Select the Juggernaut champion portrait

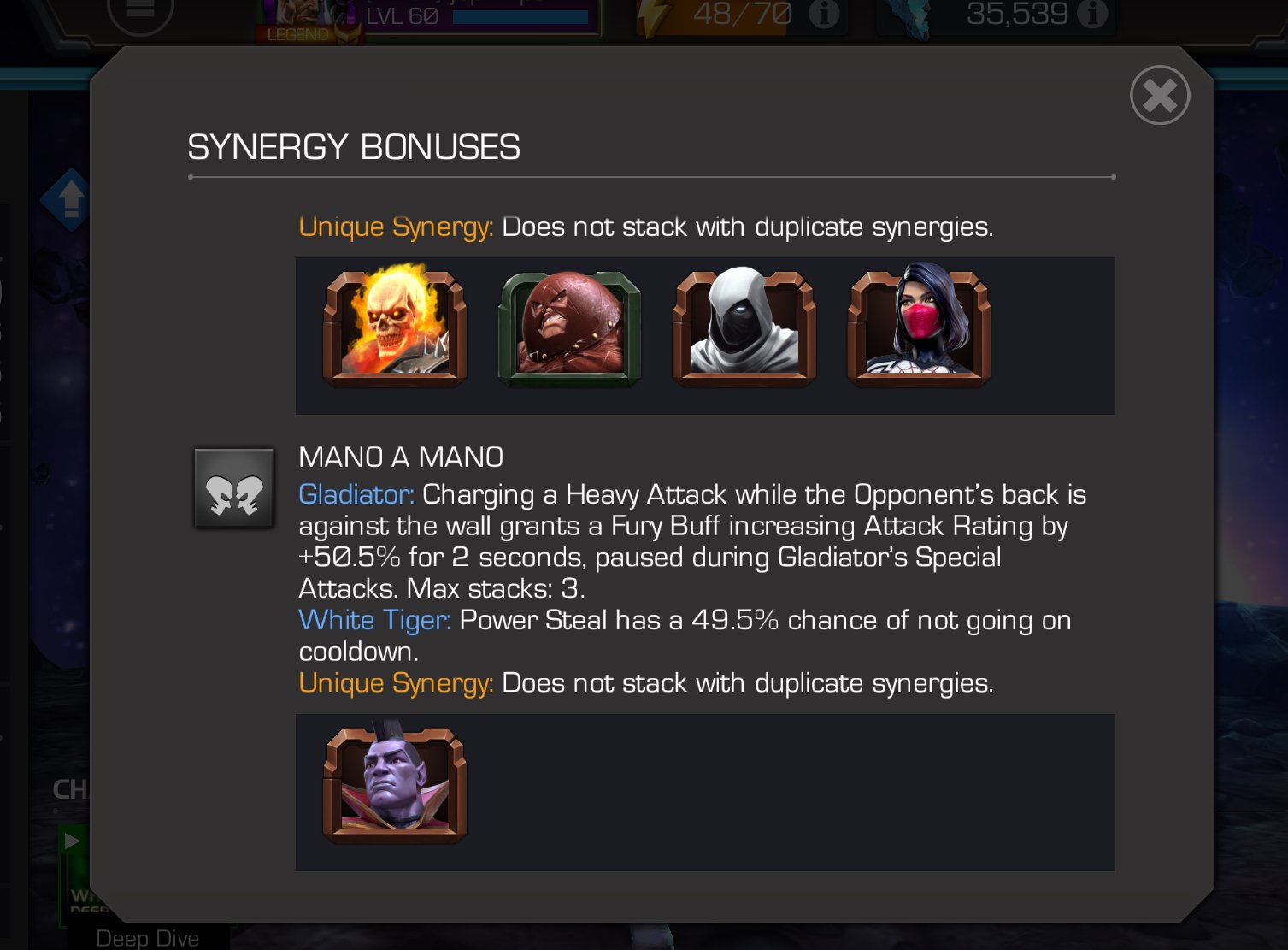click(569, 328)
